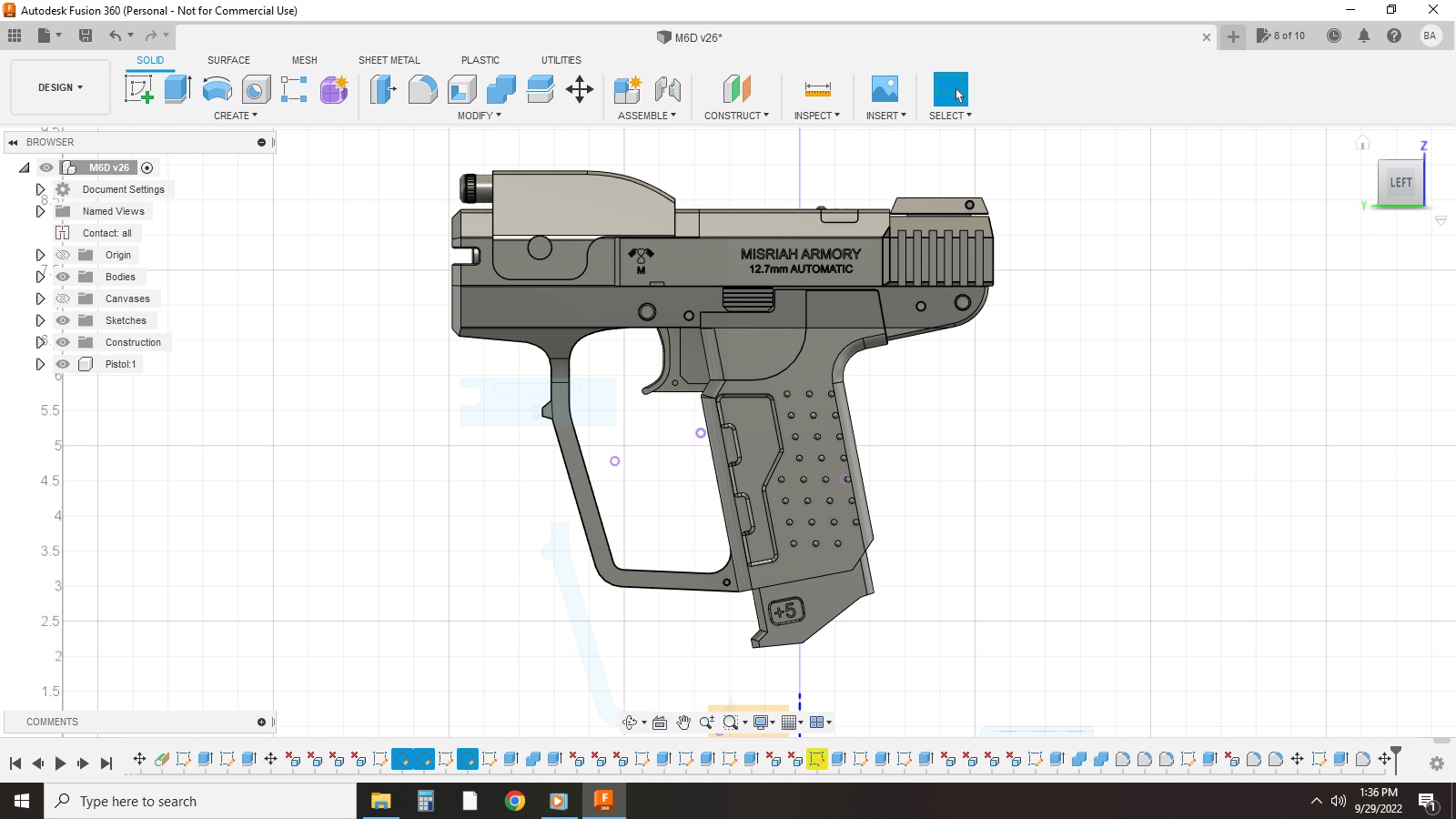
Task: Open the CREATE dropdown menu
Action: pos(236,116)
